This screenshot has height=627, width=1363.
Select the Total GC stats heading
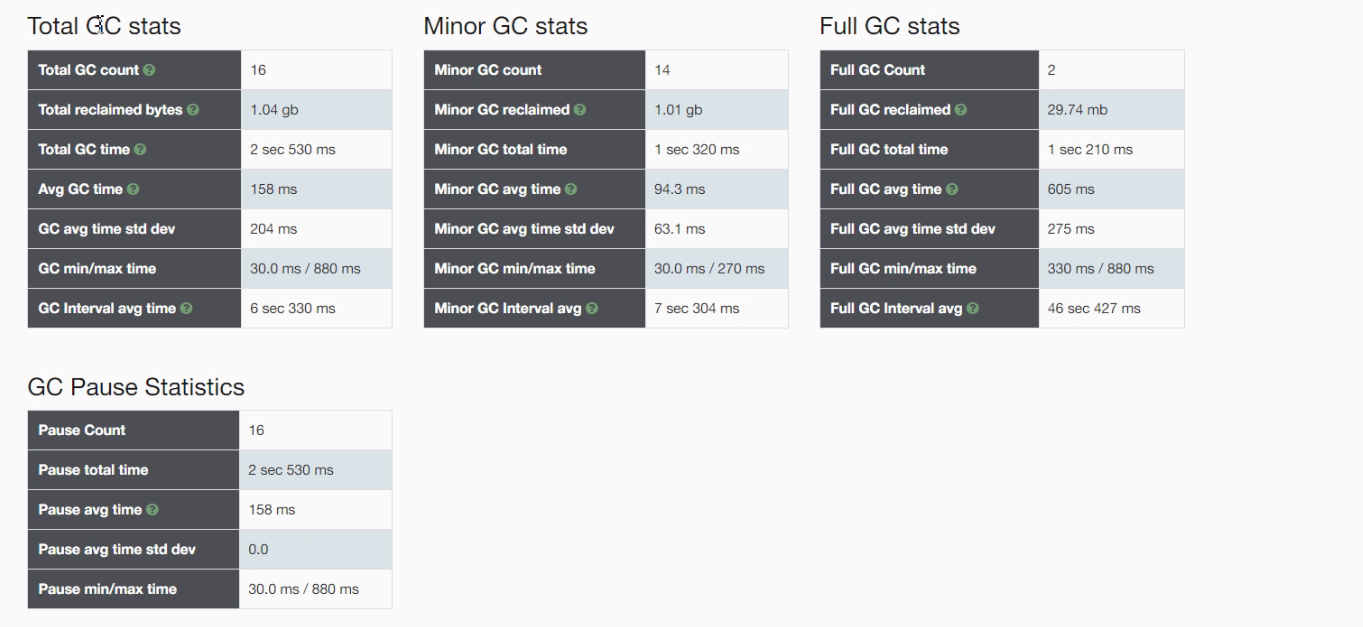104,27
